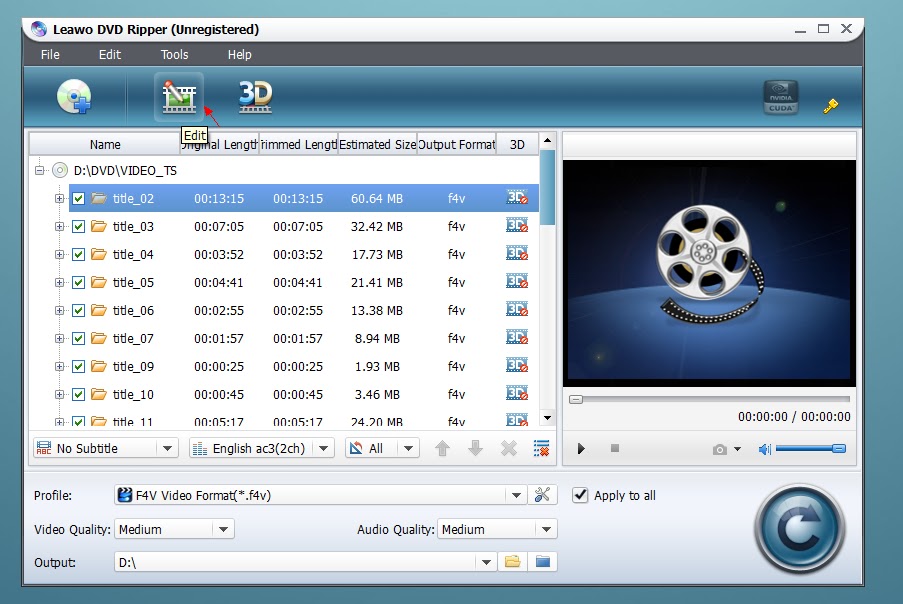Uncheck the title_06 checkbox
Viewport: 903px width, 604px height.
click(78, 310)
